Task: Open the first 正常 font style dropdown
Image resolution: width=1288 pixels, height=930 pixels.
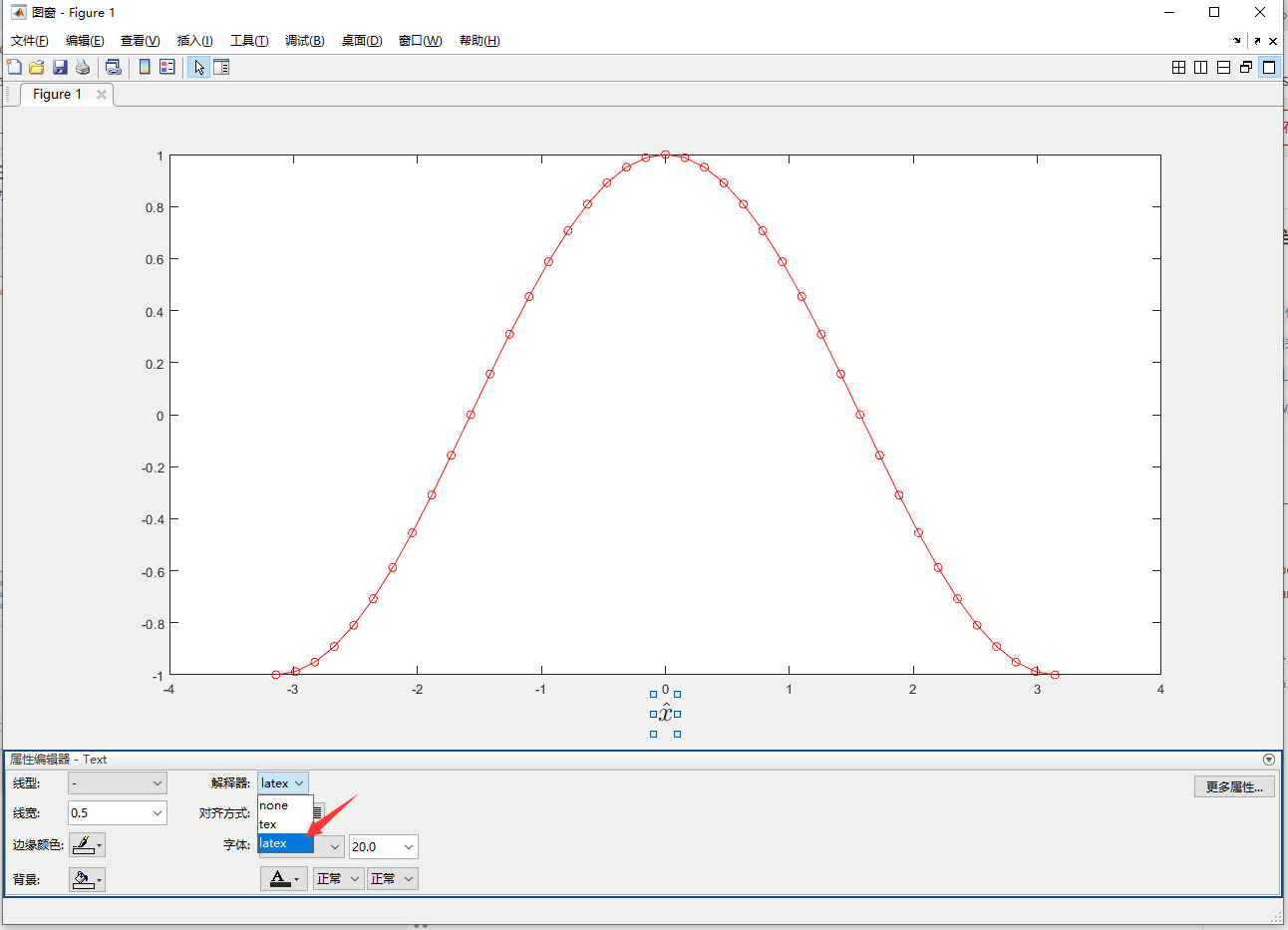Action: (338, 878)
